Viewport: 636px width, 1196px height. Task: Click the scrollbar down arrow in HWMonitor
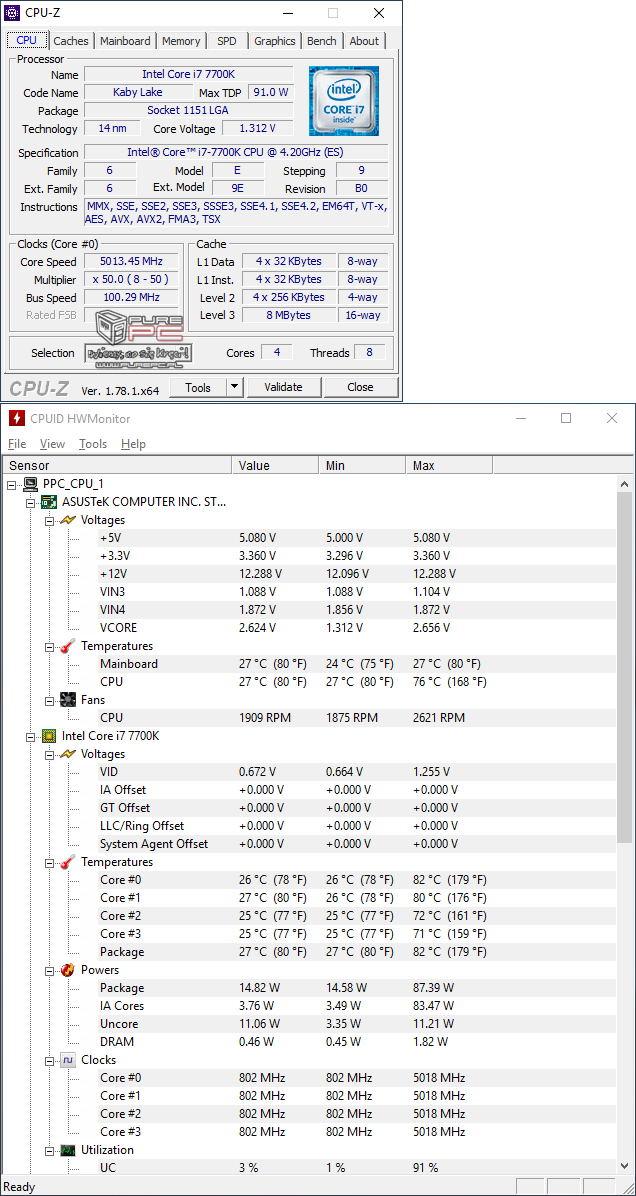click(x=625, y=1165)
